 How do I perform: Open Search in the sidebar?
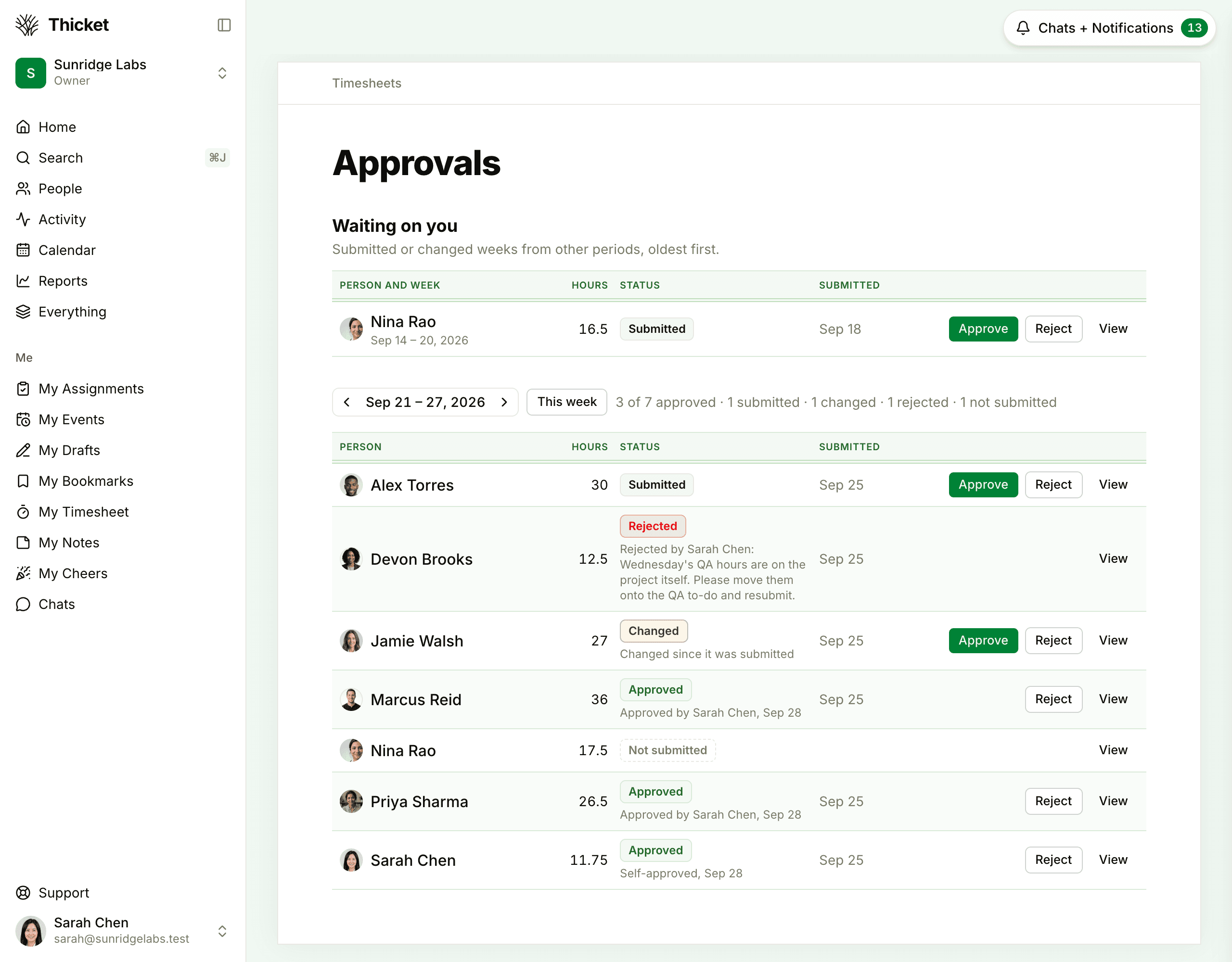click(123, 158)
